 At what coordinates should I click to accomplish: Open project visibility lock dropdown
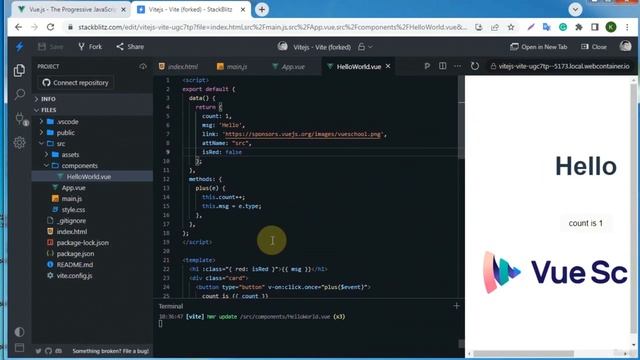365,47
